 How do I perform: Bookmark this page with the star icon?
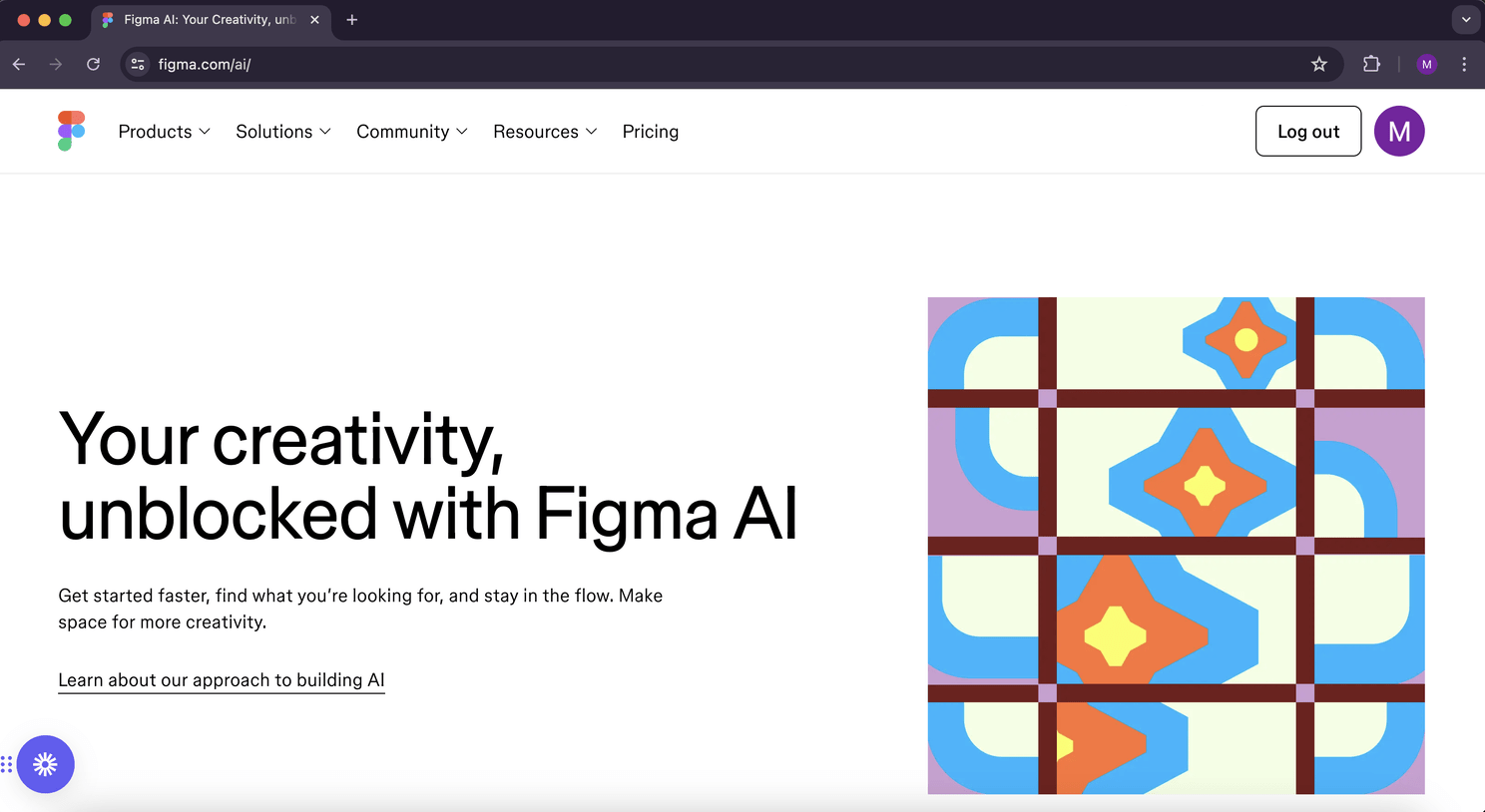point(1319,64)
